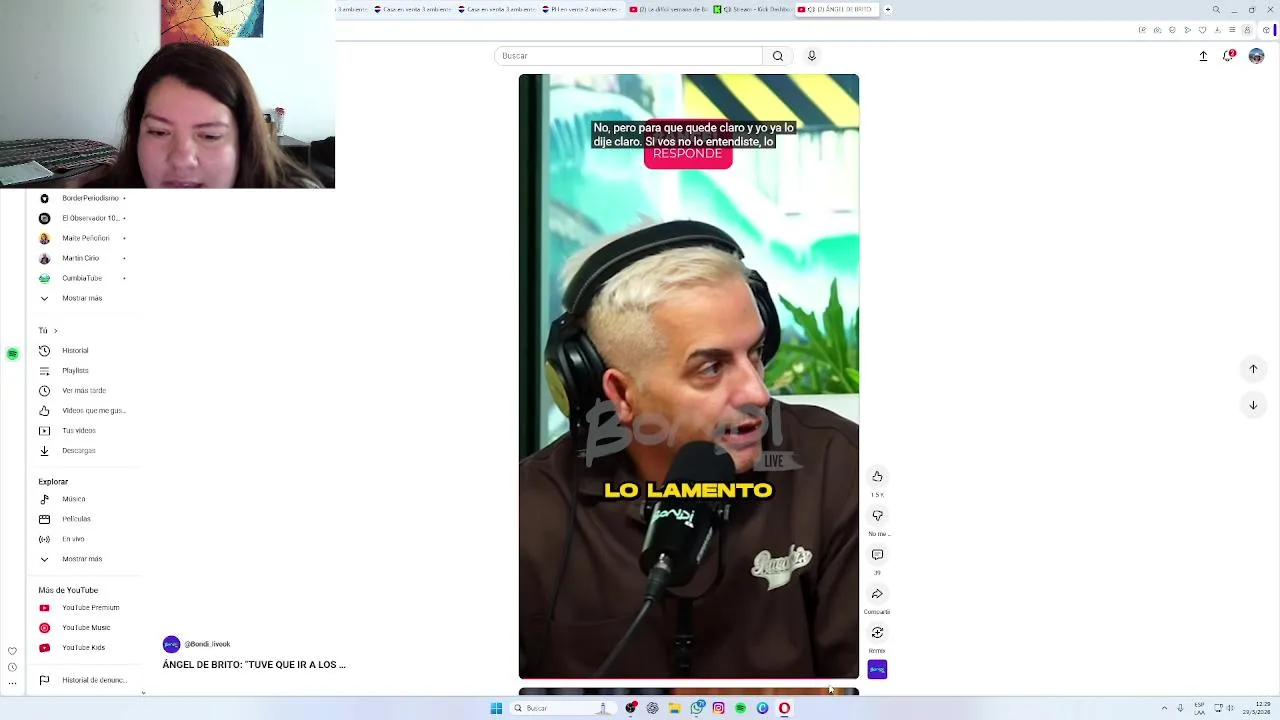Image resolution: width=1280 pixels, height=720 pixels.
Task: Open a new browser tab
Action: [x=888, y=9]
